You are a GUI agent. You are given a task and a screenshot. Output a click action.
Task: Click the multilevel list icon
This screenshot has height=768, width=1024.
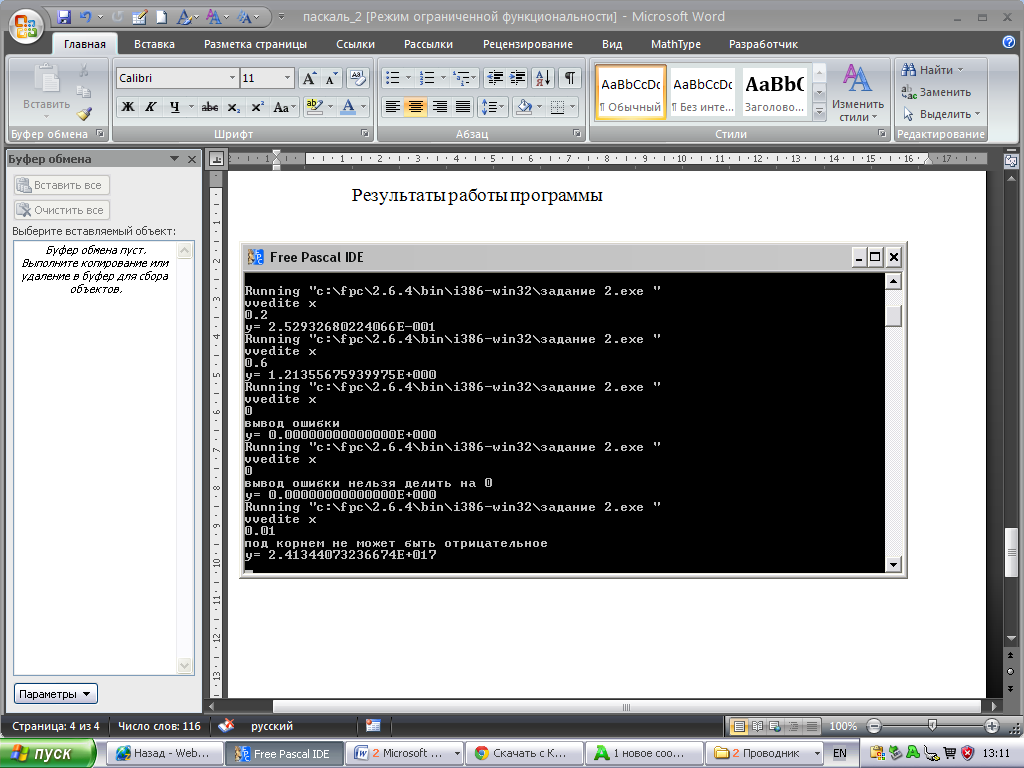(462, 78)
